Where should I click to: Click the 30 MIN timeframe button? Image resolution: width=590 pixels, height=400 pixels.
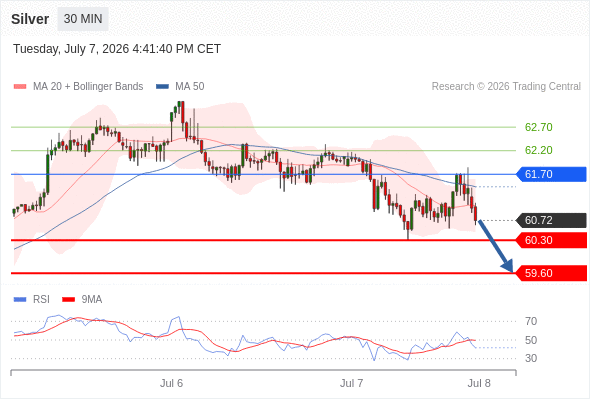[x=83, y=19]
